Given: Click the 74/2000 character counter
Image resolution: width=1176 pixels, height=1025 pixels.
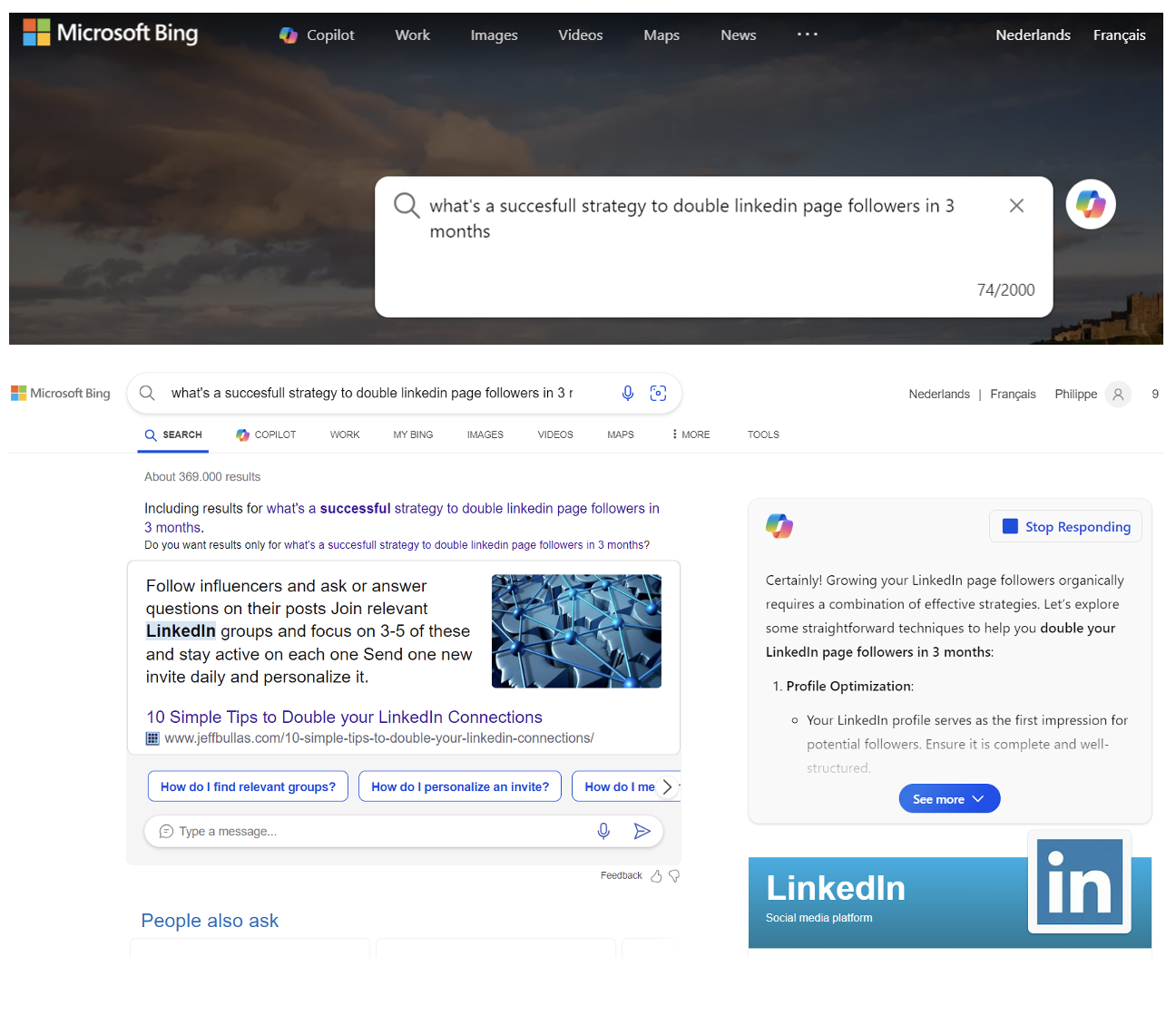Looking at the screenshot, I should (1005, 289).
